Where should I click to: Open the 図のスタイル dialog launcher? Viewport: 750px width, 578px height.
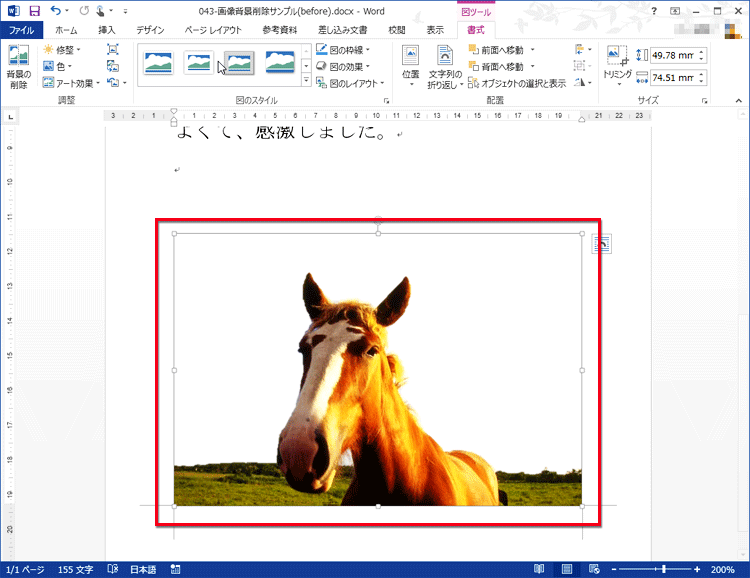(x=386, y=101)
